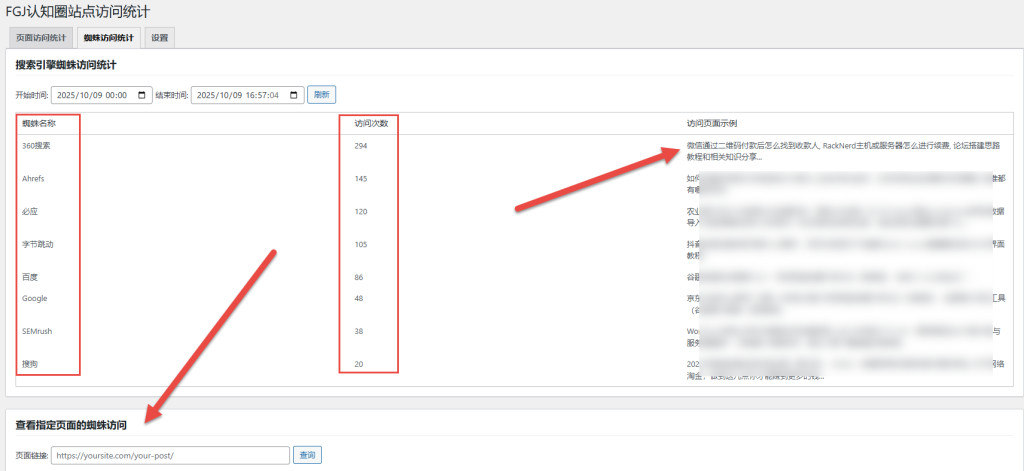Select the 蜘蛛访问统计 tab

pyautogui.click(x=108, y=38)
